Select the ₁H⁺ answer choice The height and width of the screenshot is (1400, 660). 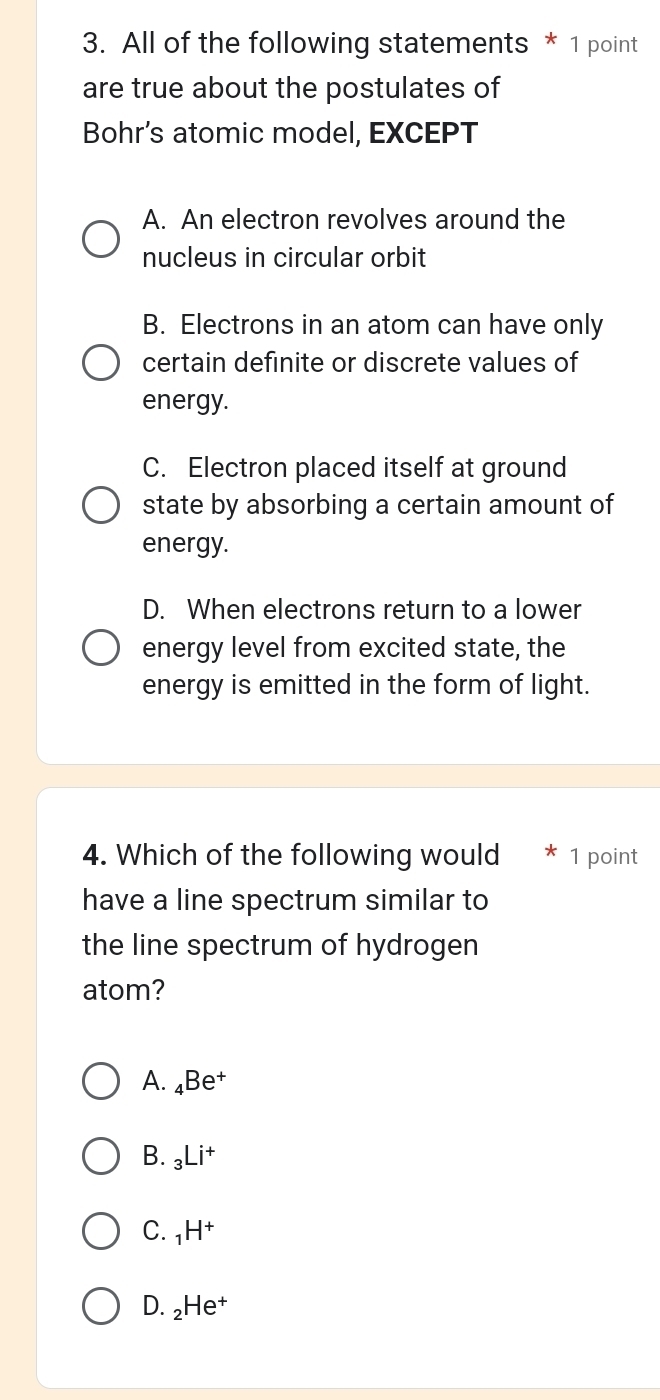(100, 1230)
